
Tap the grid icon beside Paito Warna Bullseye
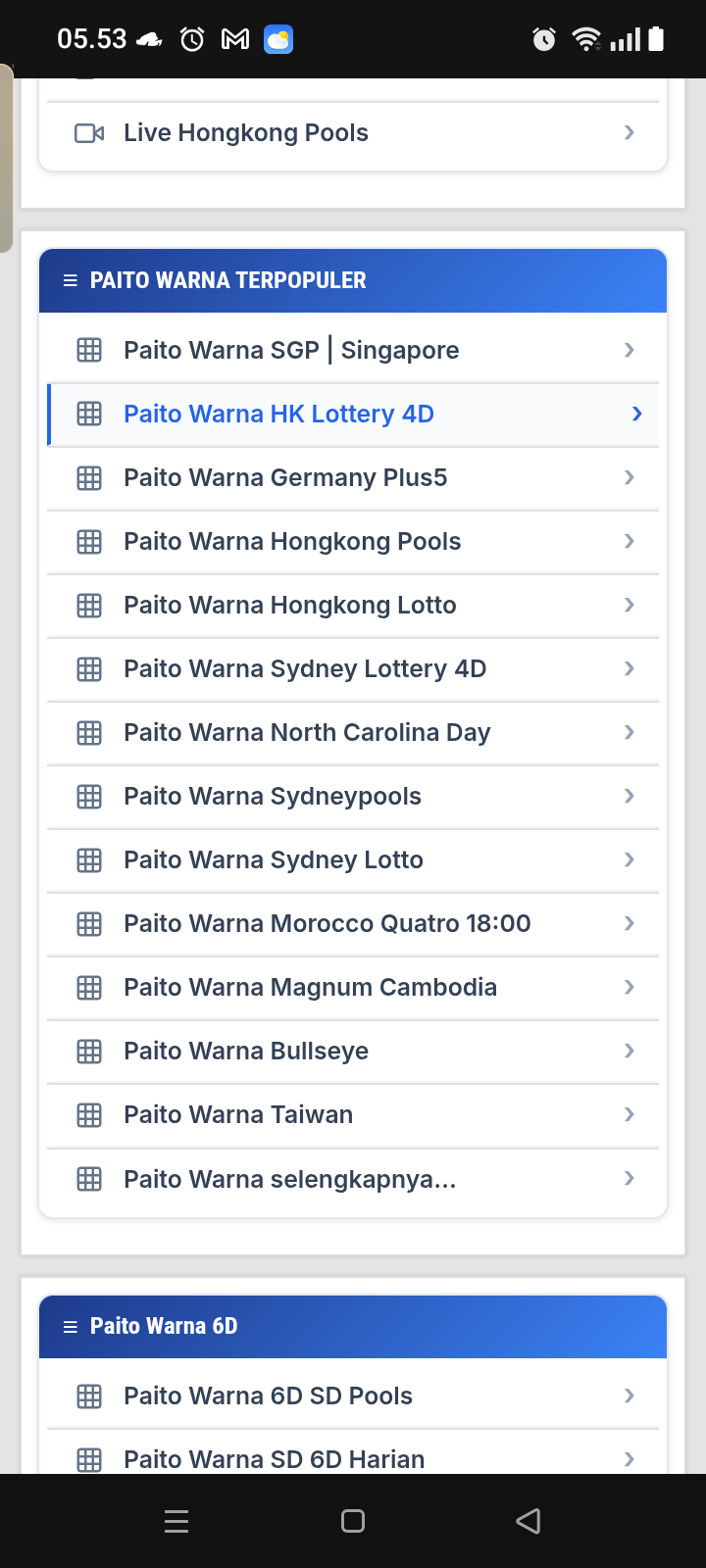[x=89, y=1052]
